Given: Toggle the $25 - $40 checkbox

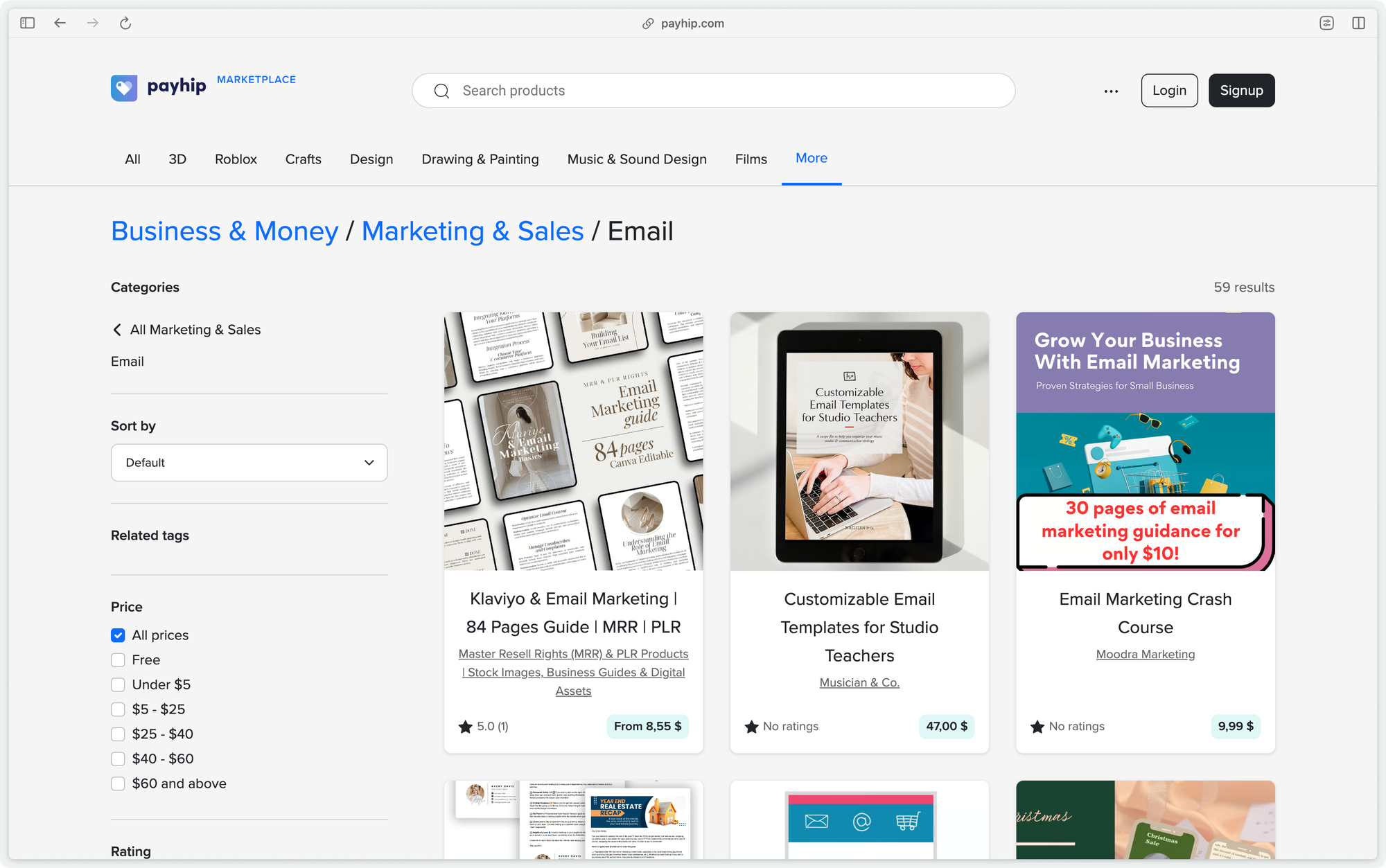Looking at the screenshot, I should (x=118, y=734).
